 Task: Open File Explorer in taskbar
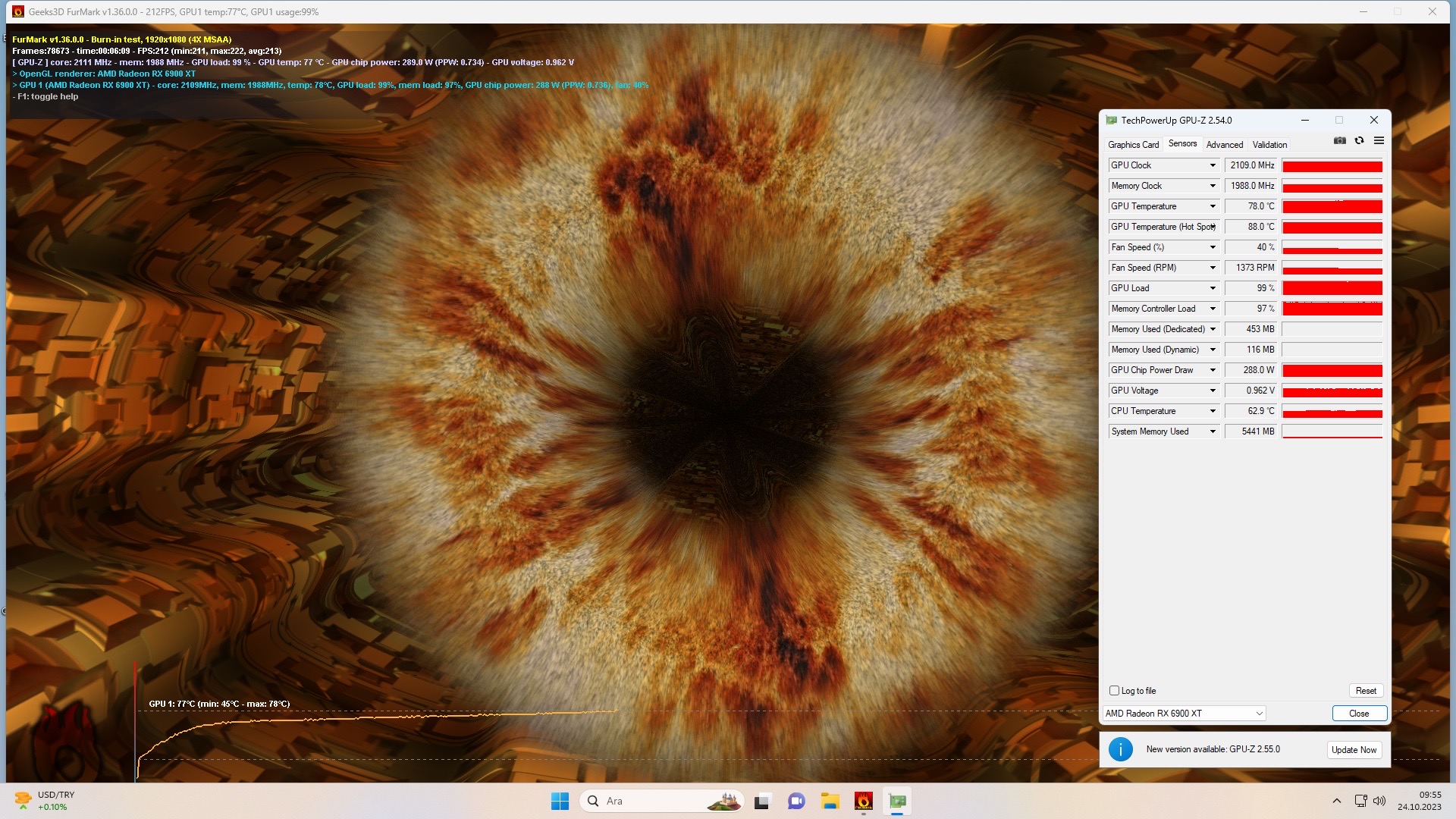(x=830, y=801)
